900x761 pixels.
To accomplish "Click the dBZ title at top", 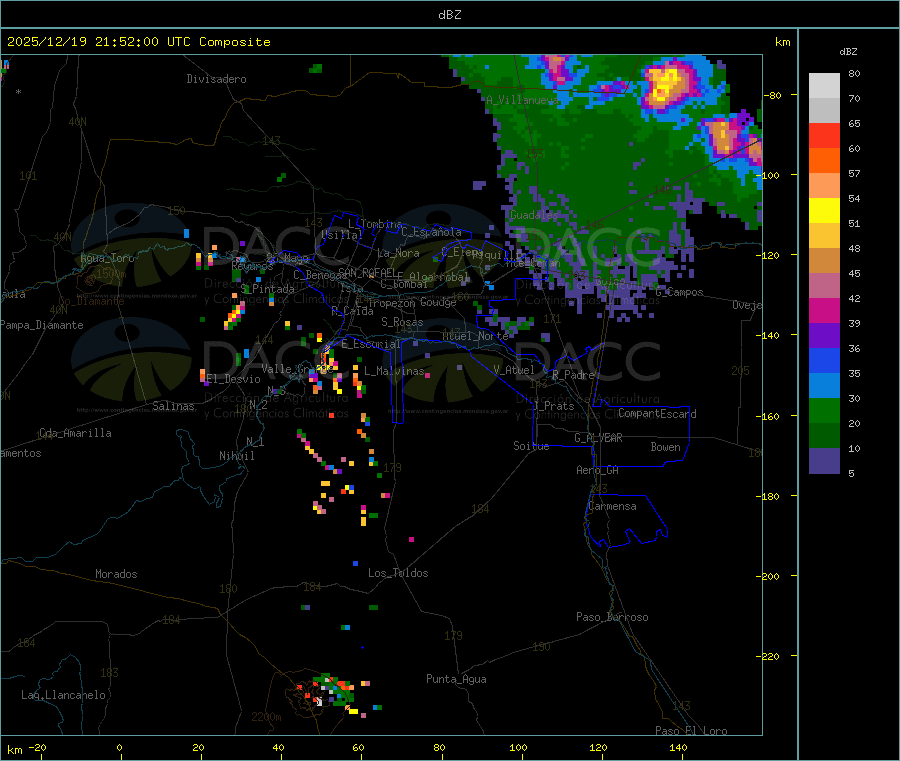I will click(449, 15).
